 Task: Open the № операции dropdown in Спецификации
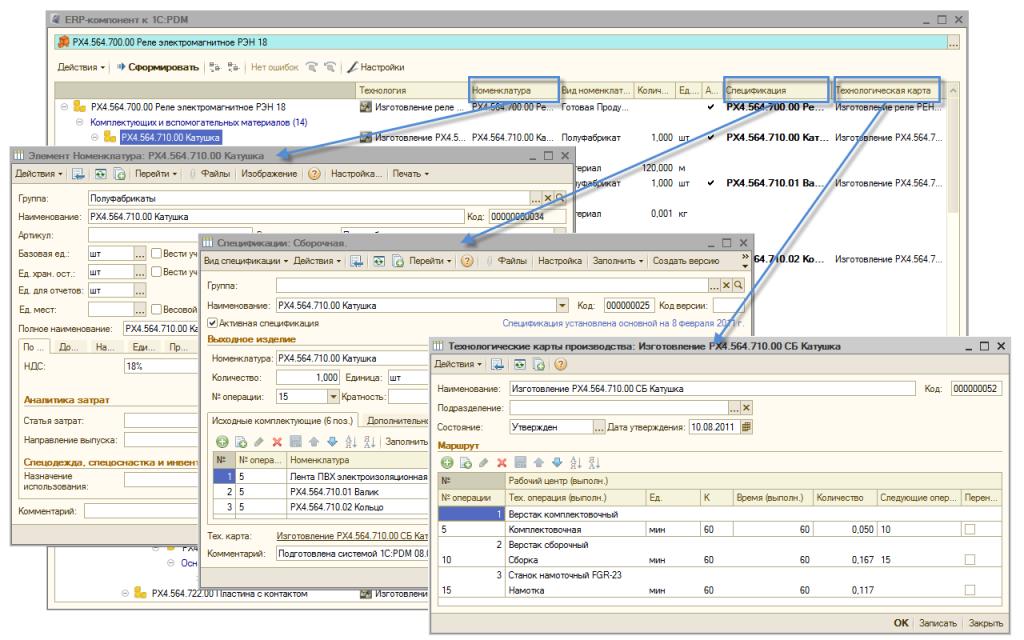pyautogui.click(x=331, y=396)
